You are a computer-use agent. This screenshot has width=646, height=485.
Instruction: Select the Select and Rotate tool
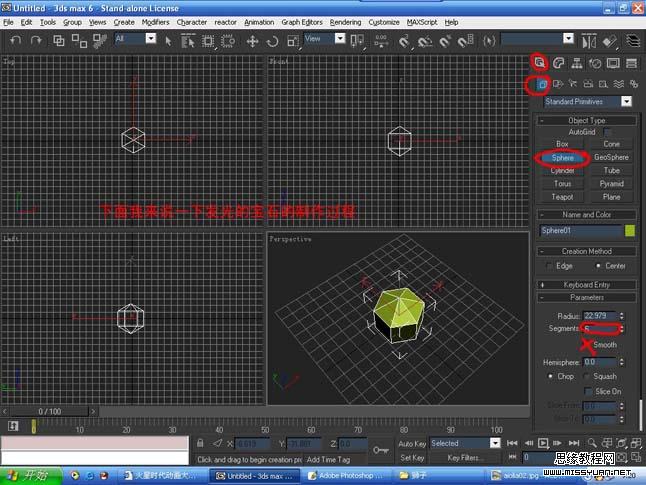[272, 41]
